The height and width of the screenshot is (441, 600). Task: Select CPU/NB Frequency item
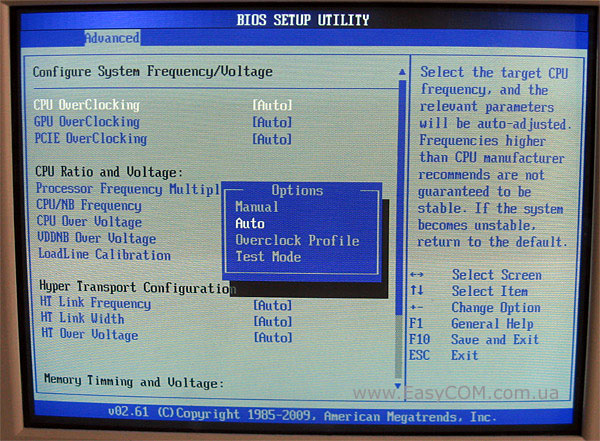(x=89, y=205)
